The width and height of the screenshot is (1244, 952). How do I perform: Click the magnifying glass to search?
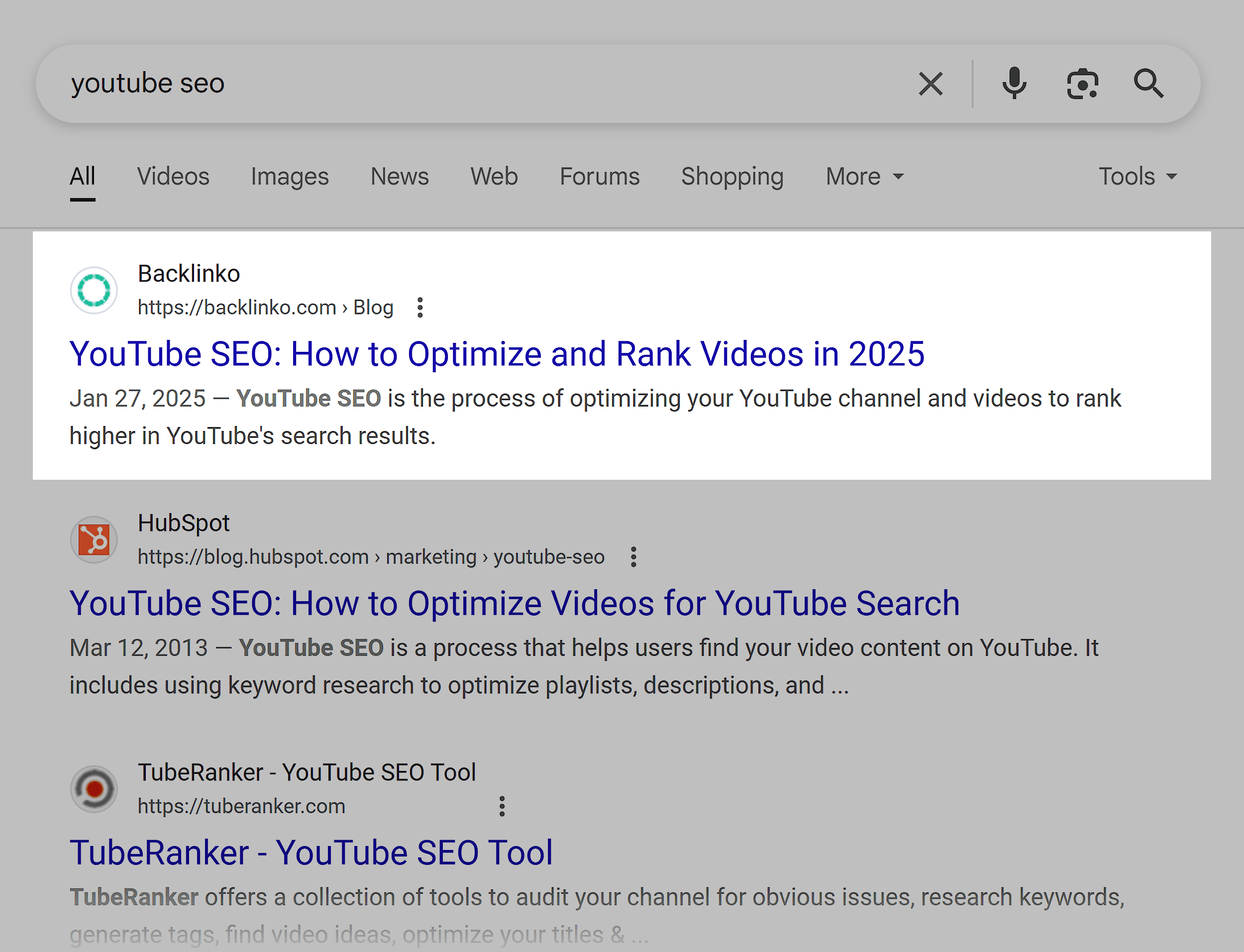(x=1149, y=83)
